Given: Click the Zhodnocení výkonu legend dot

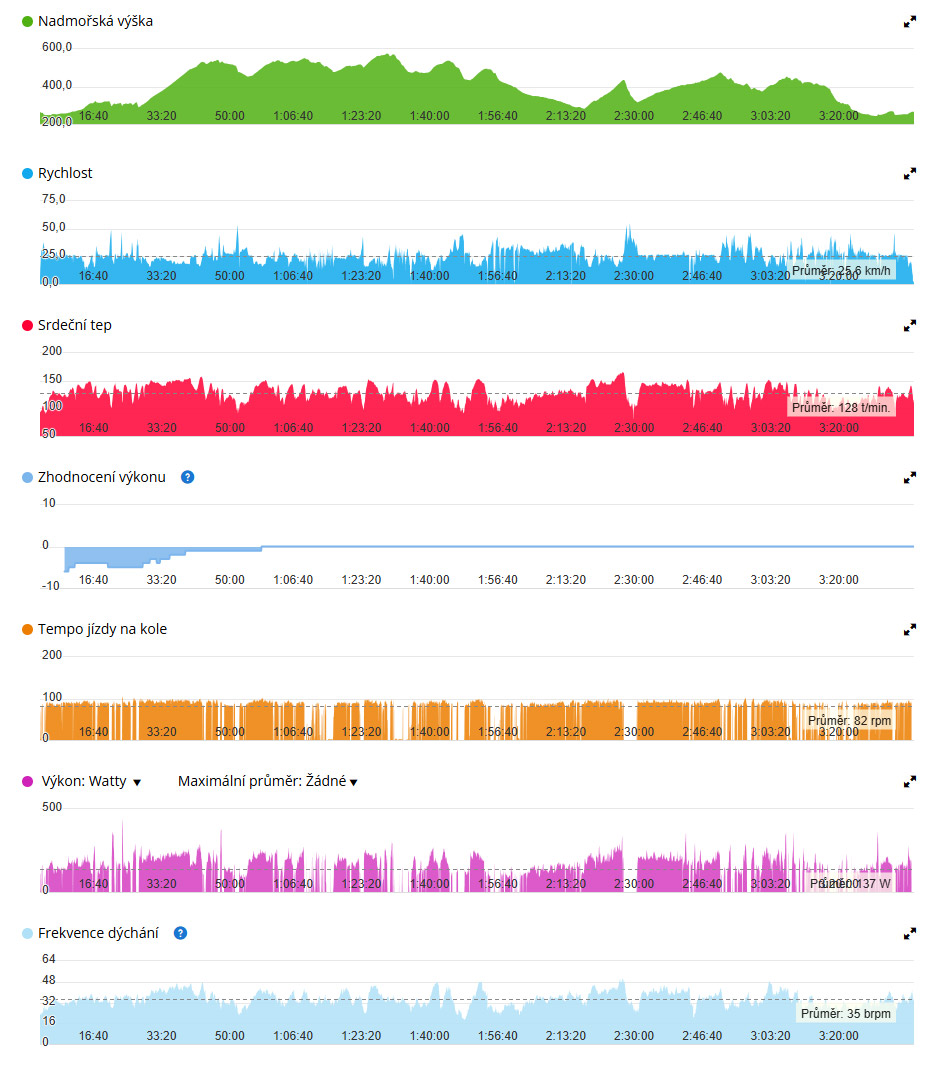Looking at the screenshot, I should (27, 478).
